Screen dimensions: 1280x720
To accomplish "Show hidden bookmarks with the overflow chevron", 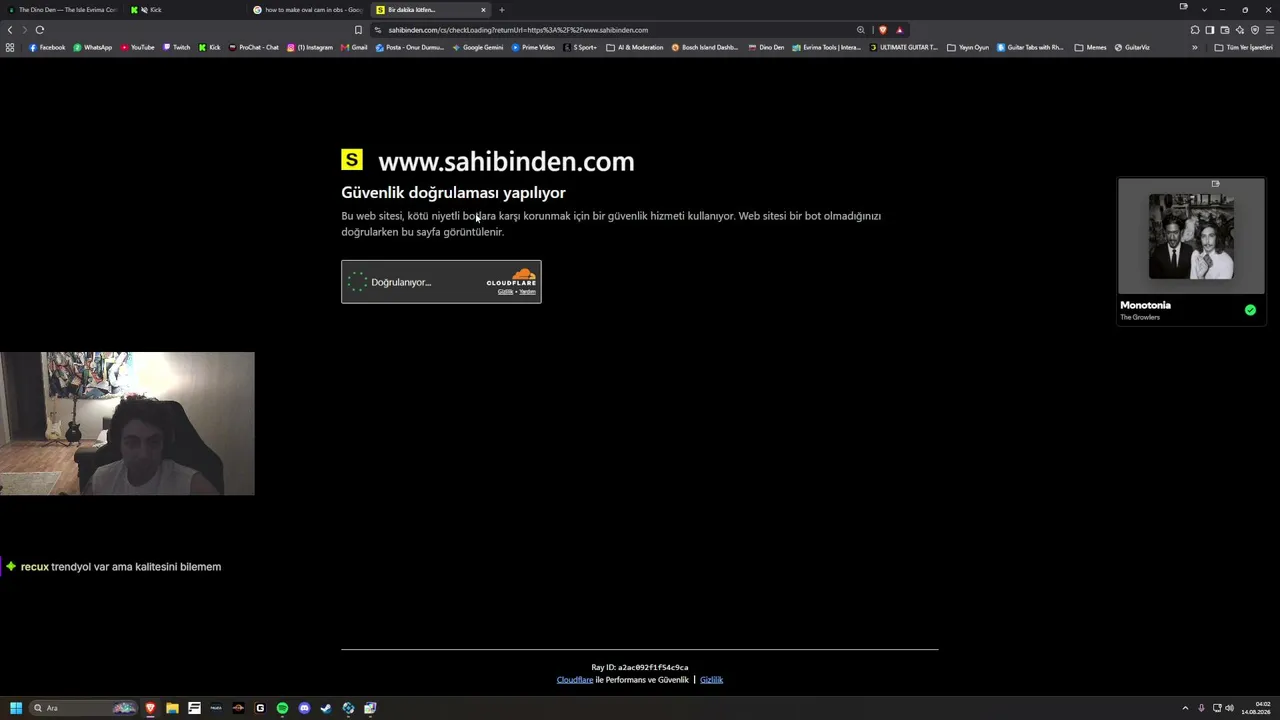I will click(x=1194, y=47).
